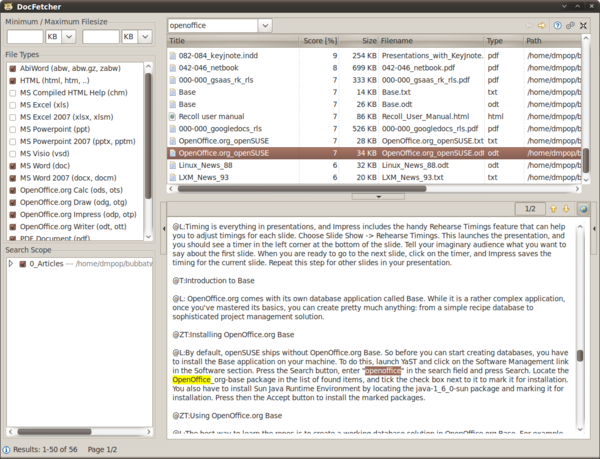Click highlighted OpenOffice.org_openSUSE.odt row
600x459 pixels.
click(x=374, y=153)
